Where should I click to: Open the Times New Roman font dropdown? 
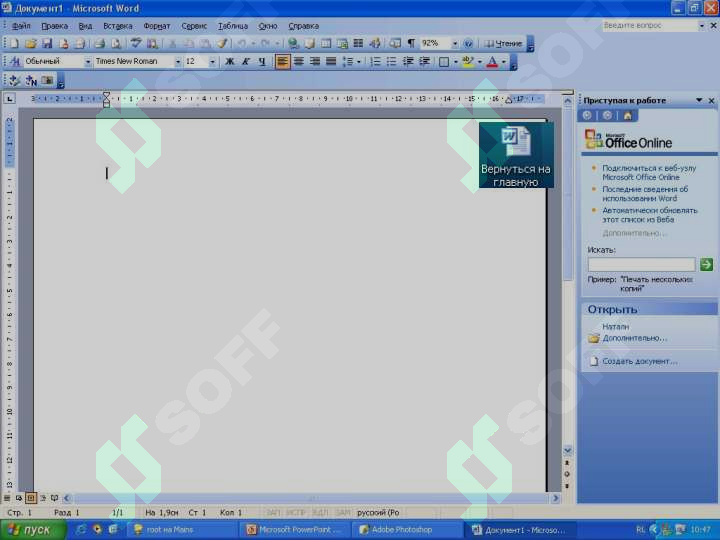[x=178, y=62]
